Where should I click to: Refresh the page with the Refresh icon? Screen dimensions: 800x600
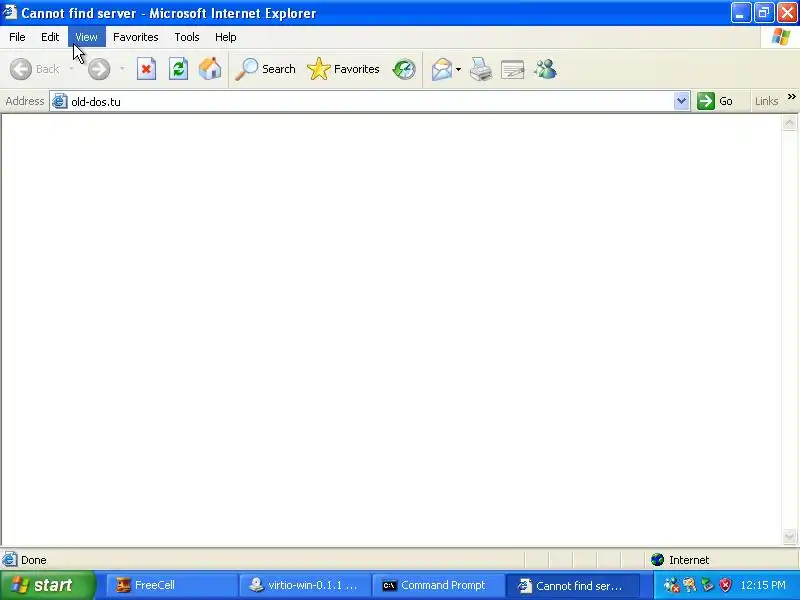click(x=178, y=69)
